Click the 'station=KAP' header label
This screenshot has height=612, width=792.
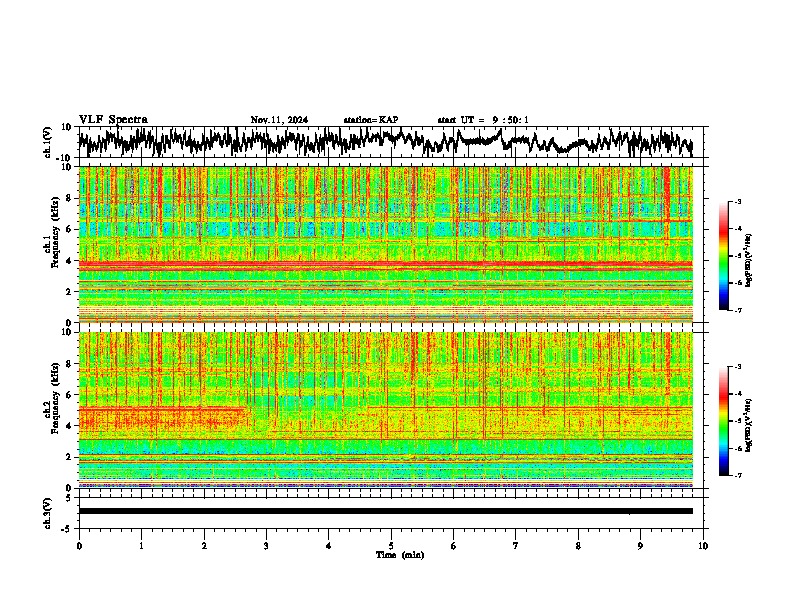pos(371,120)
